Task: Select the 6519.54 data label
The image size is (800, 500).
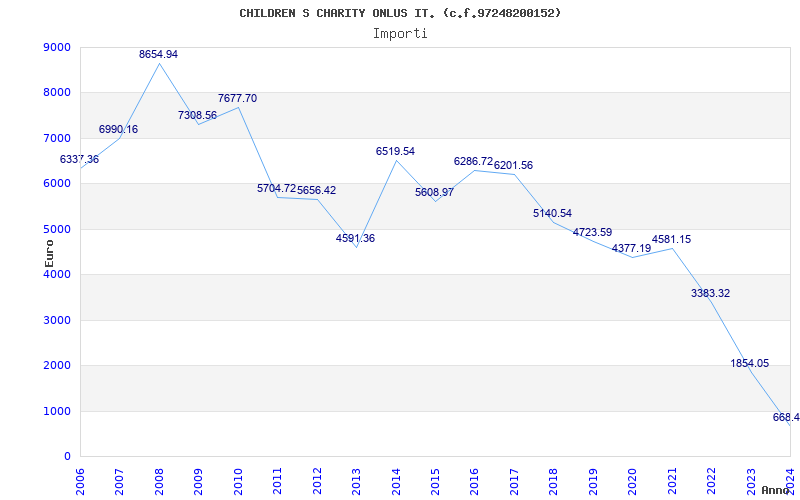Action: click(x=395, y=151)
